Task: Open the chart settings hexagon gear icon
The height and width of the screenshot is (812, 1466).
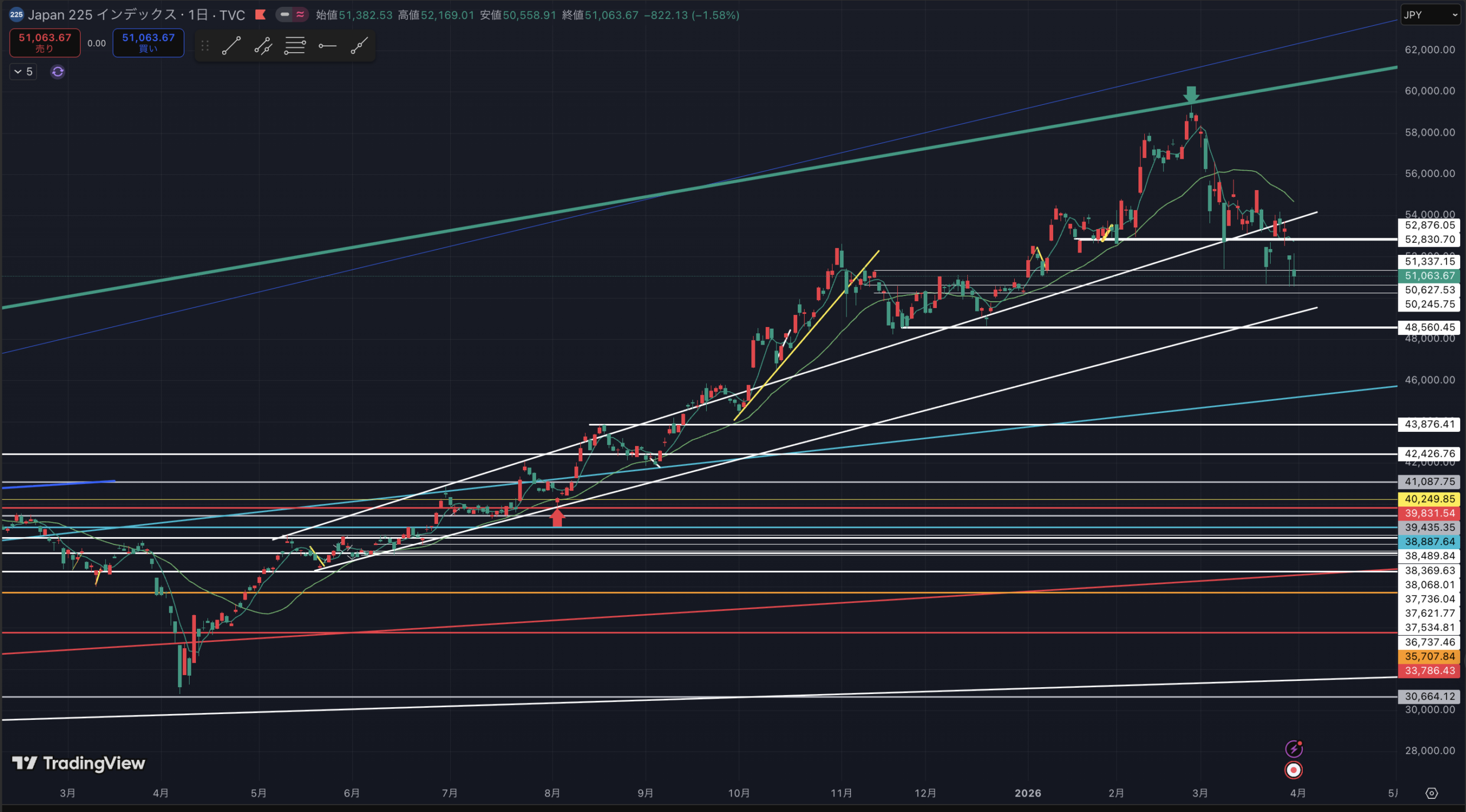Action: tap(1431, 793)
